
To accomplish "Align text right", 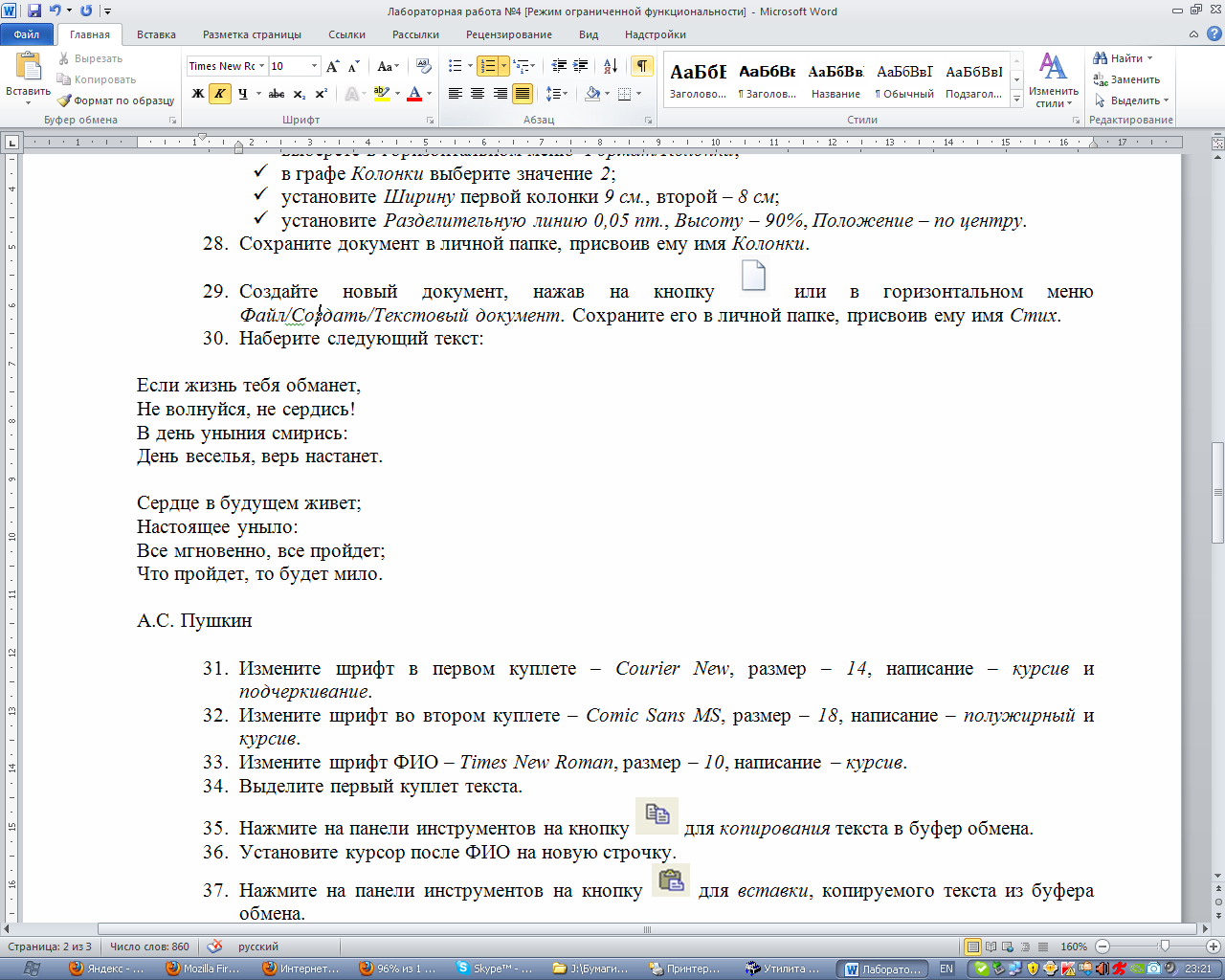I will click(x=501, y=94).
